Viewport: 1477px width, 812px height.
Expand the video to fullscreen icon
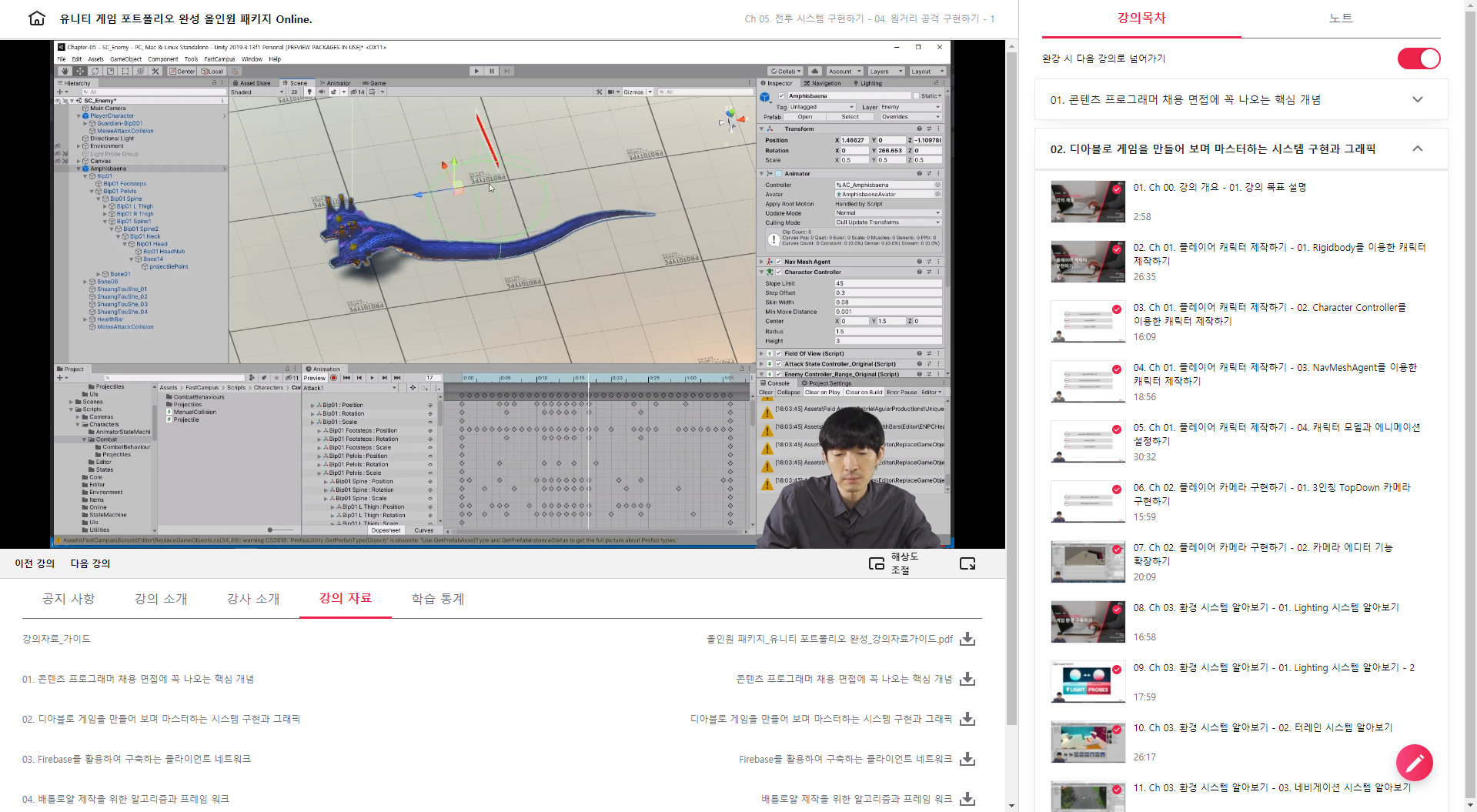(x=967, y=563)
